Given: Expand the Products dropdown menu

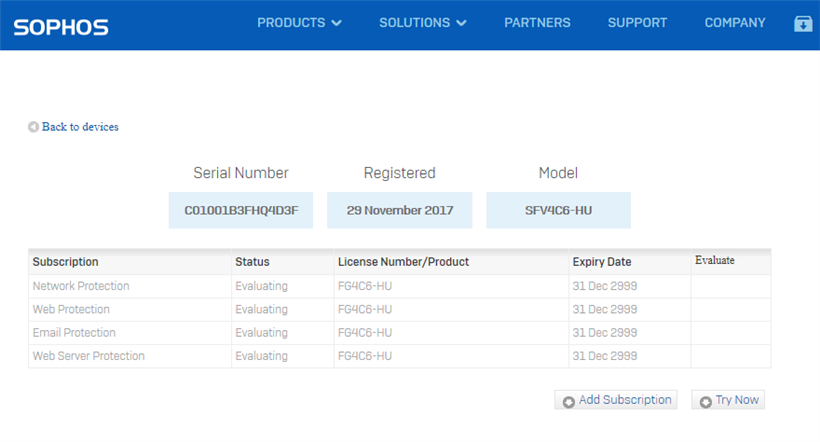Looking at the screenshot, I should pyautogui.click(x=299, y=23).
